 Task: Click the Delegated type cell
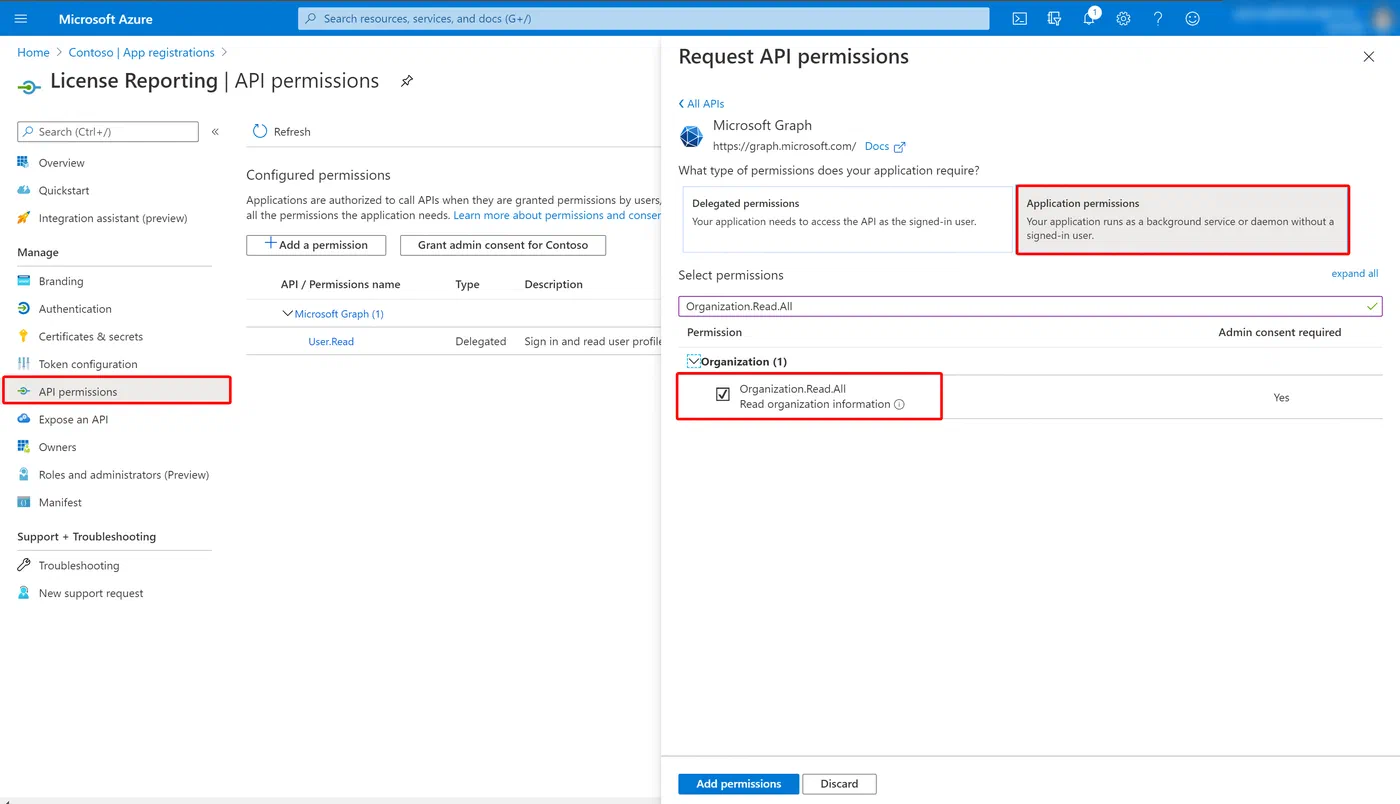click(481, 341)
